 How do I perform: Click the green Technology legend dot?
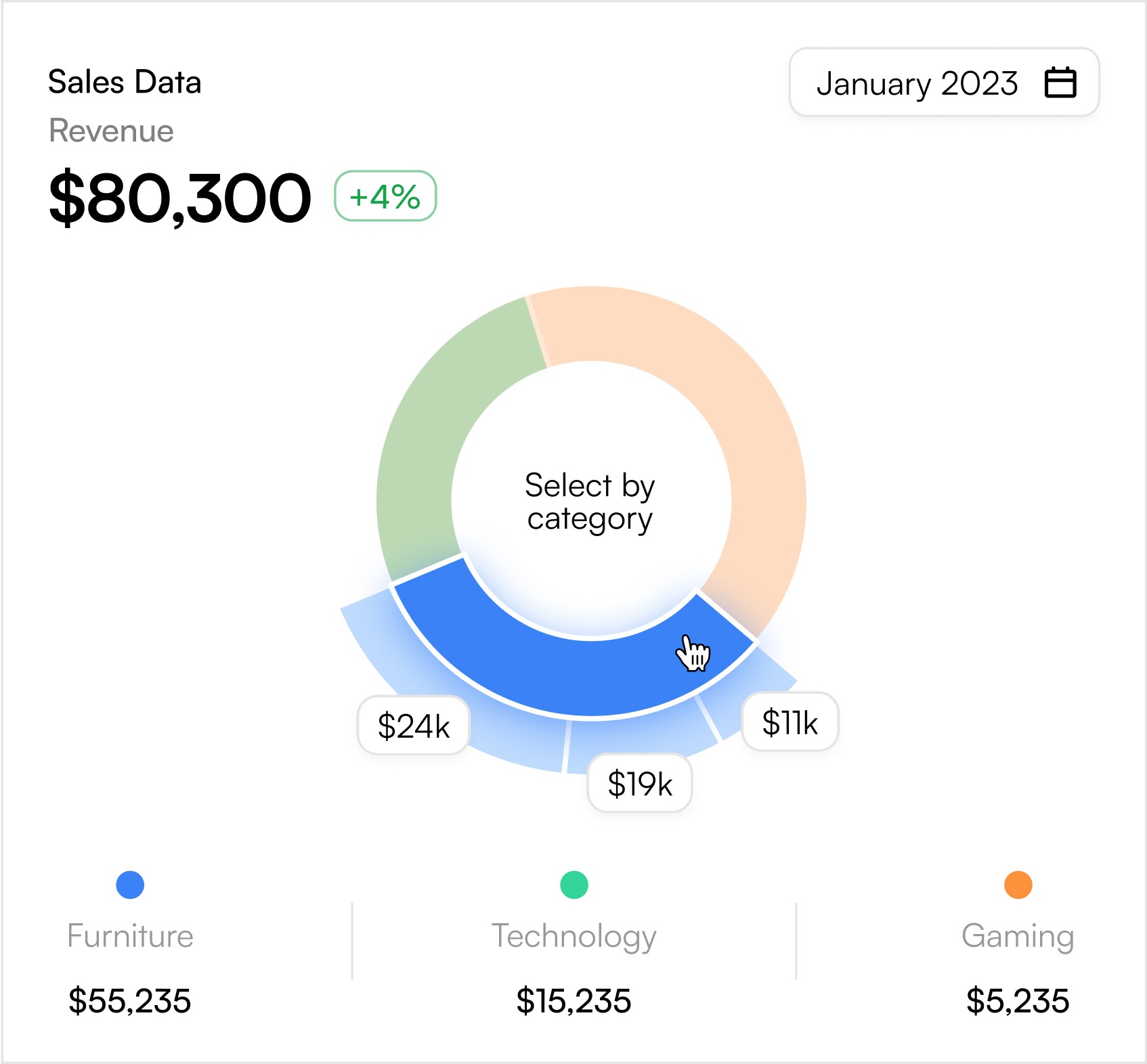click(574, 885)
